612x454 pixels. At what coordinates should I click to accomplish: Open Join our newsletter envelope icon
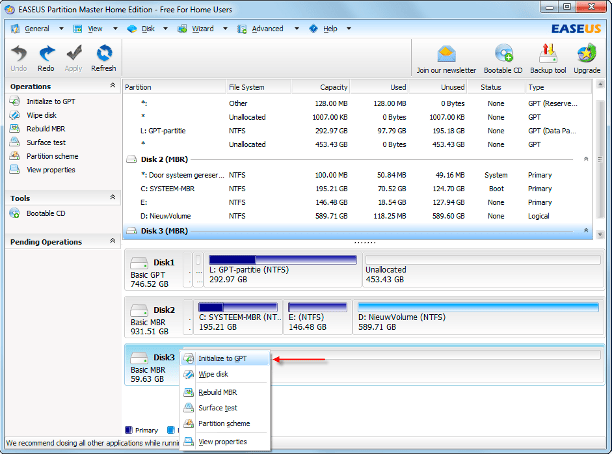(x=448, y=57)
